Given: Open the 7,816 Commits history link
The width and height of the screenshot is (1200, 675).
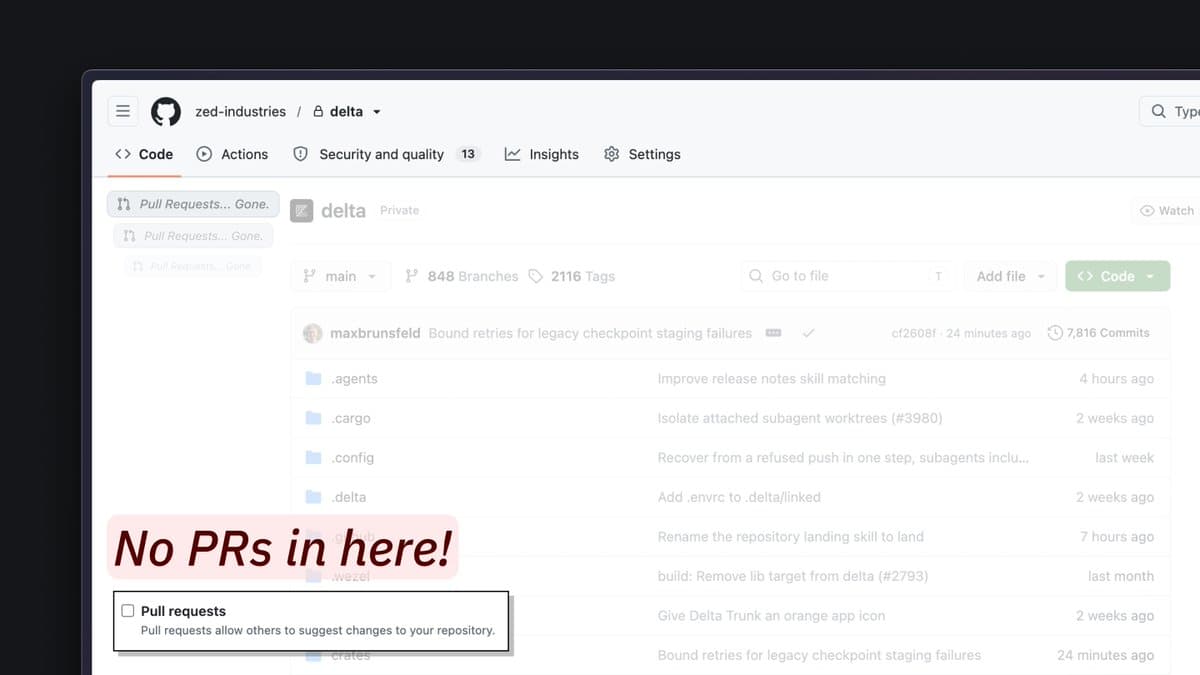Looking at the screenshot, I should (1098, 333).
